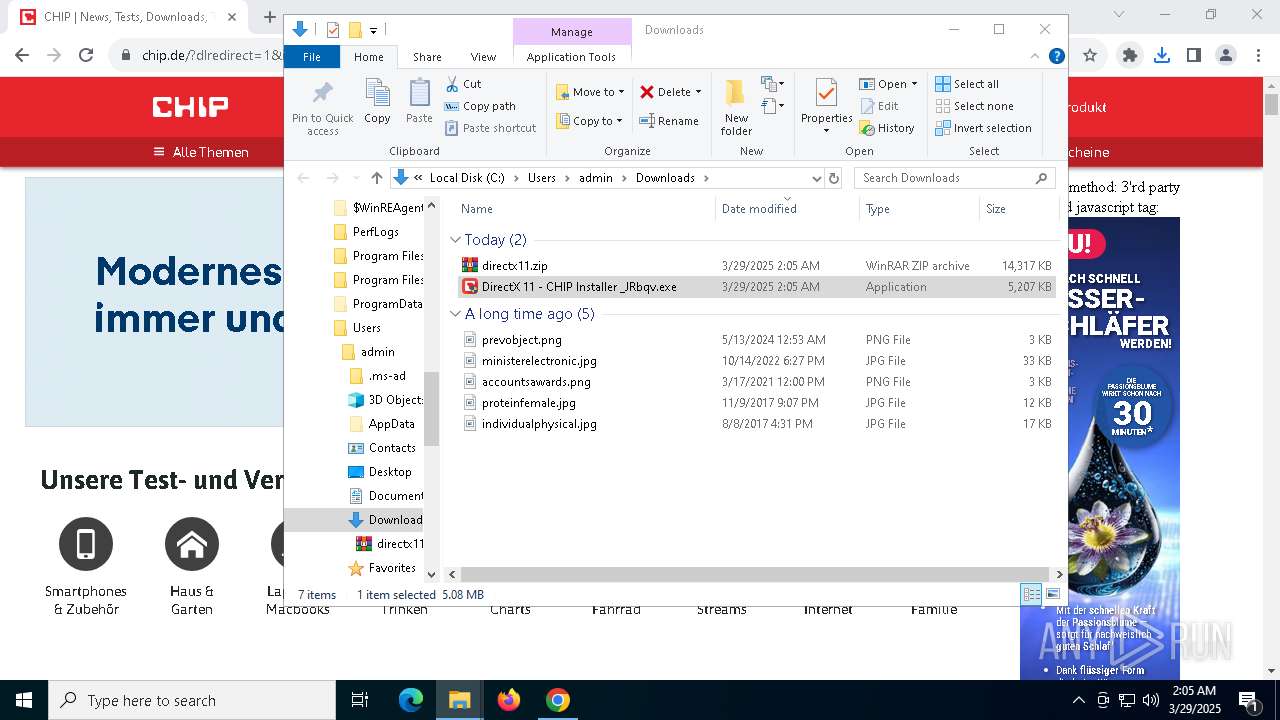Switch to View ribbon tab
This screenshot has height=720, width=1280.
coord(483,57)
